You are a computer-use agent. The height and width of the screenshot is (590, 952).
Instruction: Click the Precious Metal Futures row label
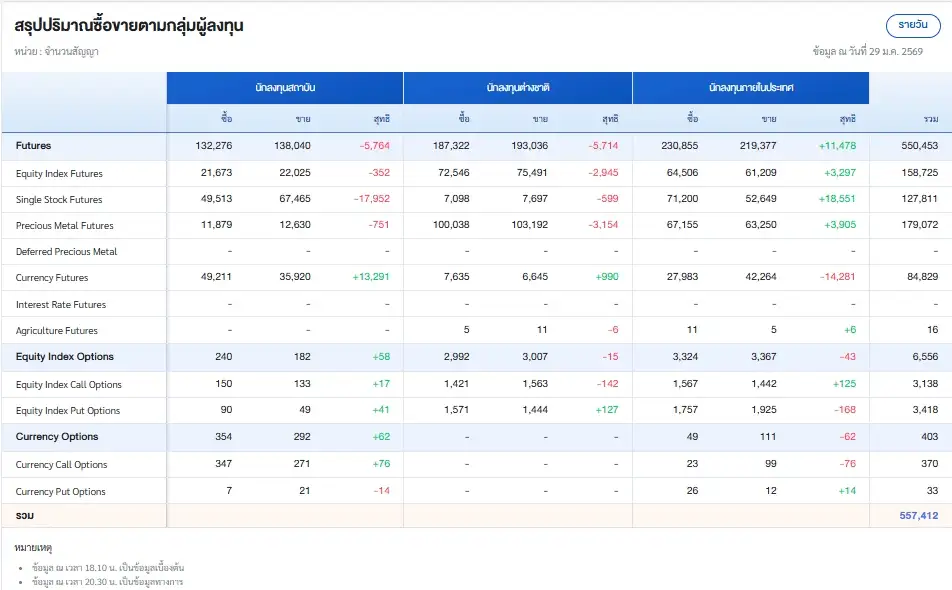tap(64, 225)
